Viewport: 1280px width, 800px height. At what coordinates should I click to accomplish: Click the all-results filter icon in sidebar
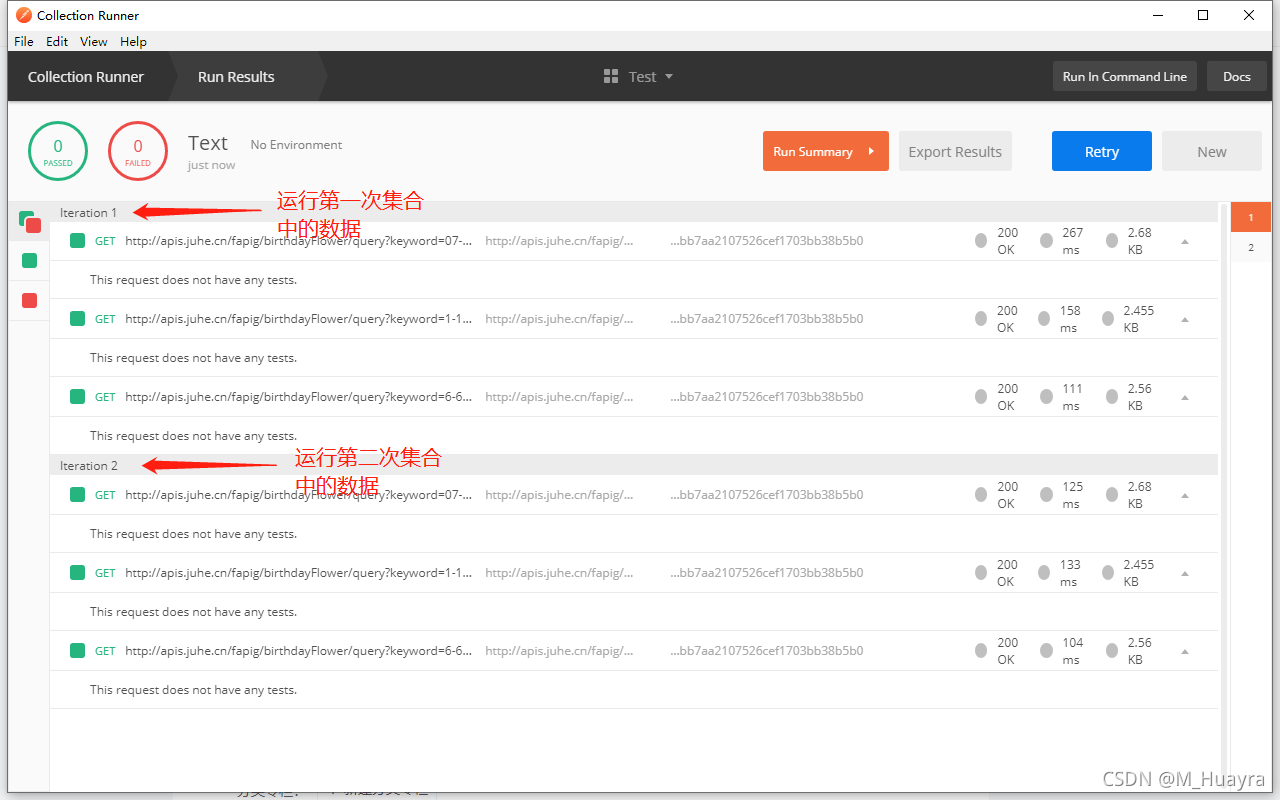tap(29, 222)
